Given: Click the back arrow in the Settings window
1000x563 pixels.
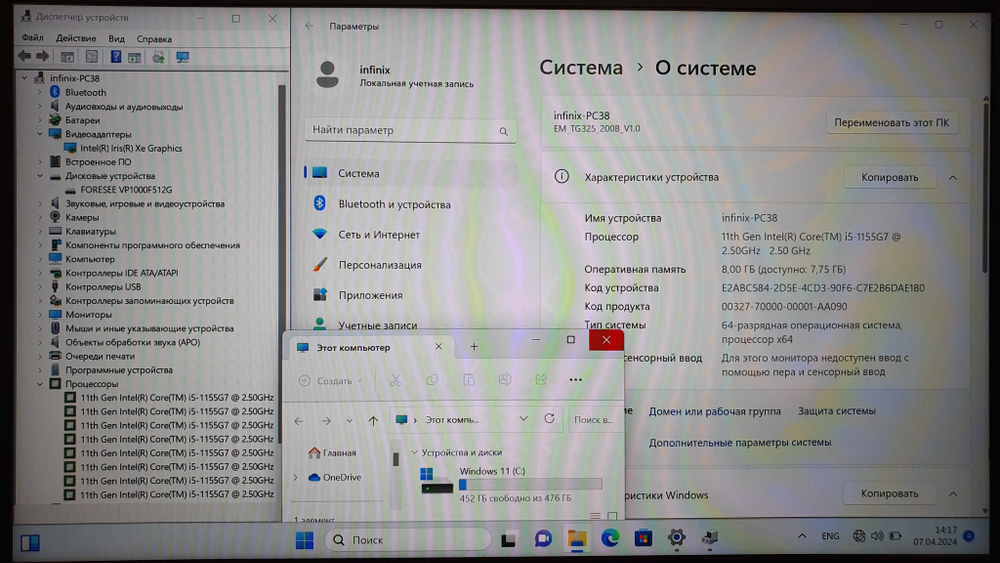Looking at the screenshot, I should (309, 26).
